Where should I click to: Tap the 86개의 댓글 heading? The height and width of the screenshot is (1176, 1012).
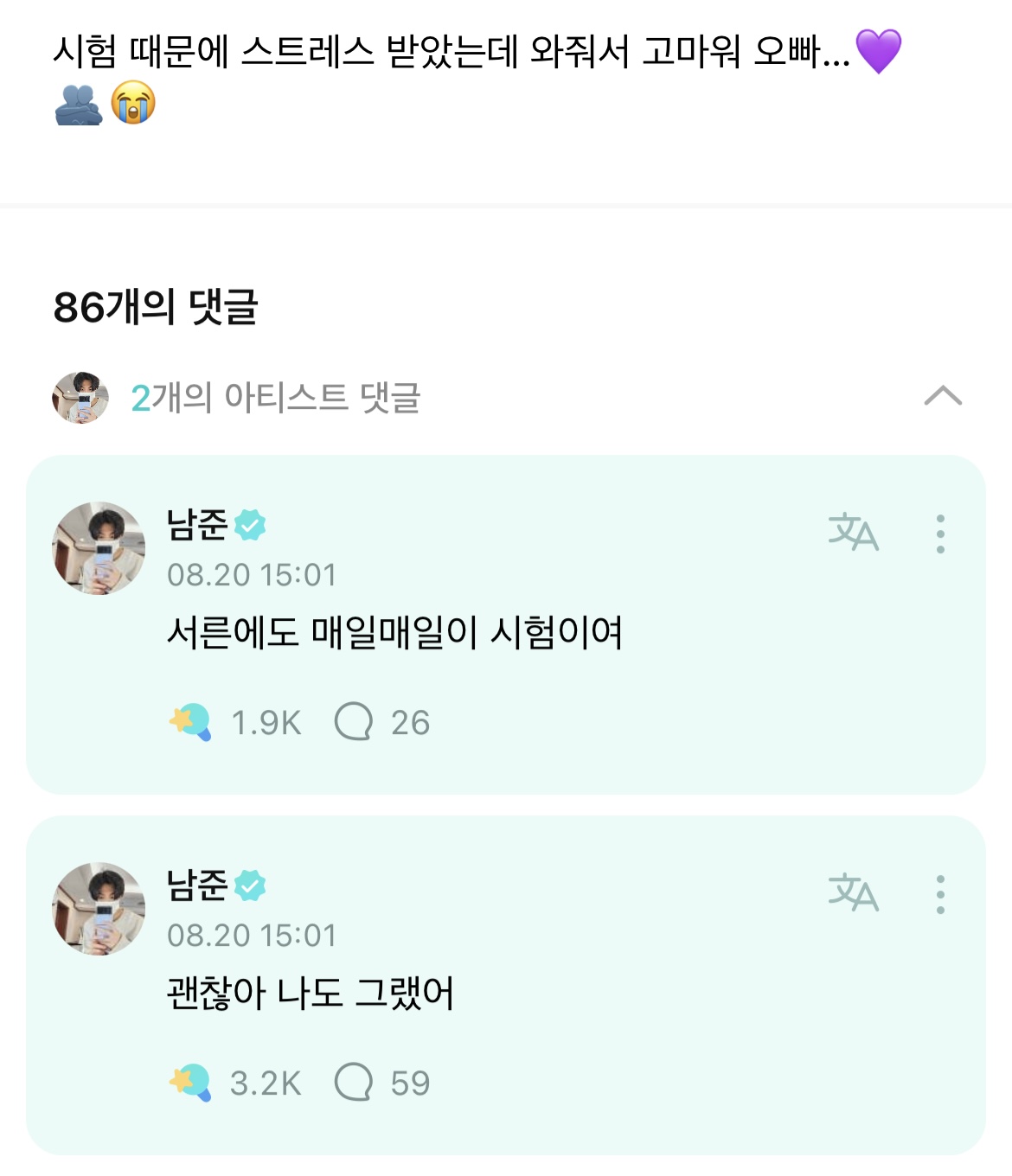point(156,307)
